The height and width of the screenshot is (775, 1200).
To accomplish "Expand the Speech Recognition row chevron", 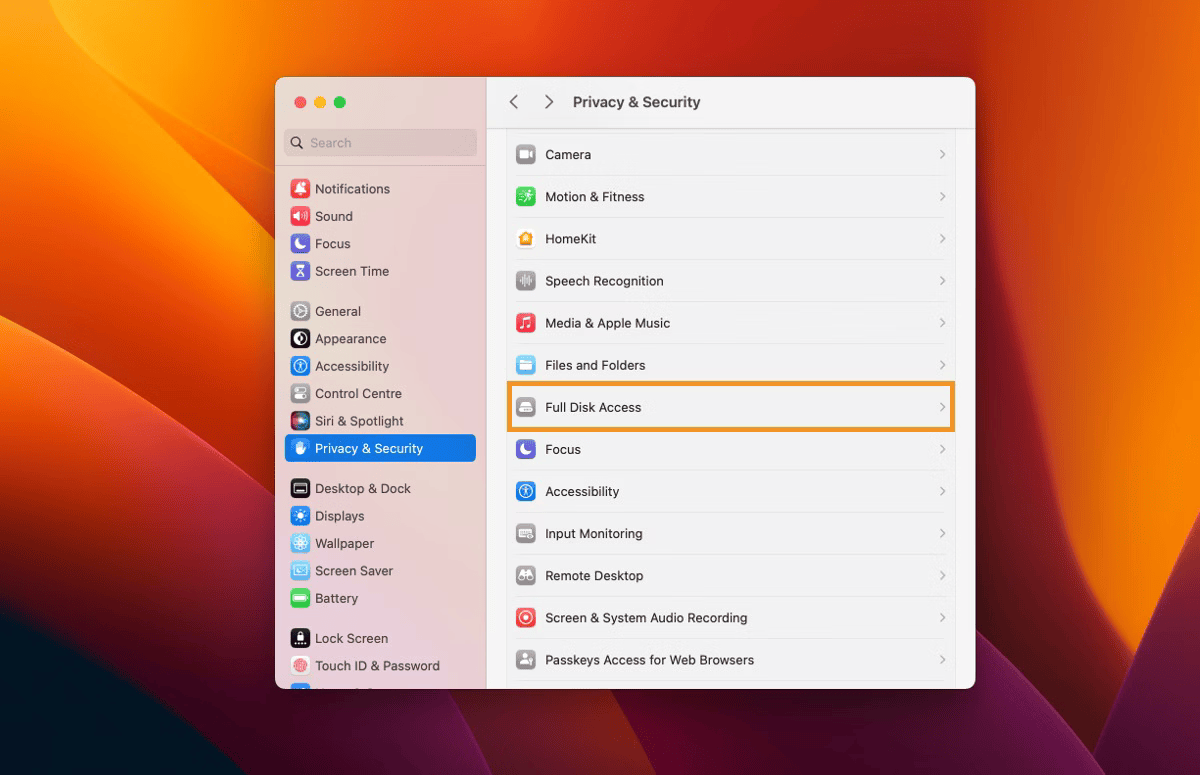I will [942, 281].
